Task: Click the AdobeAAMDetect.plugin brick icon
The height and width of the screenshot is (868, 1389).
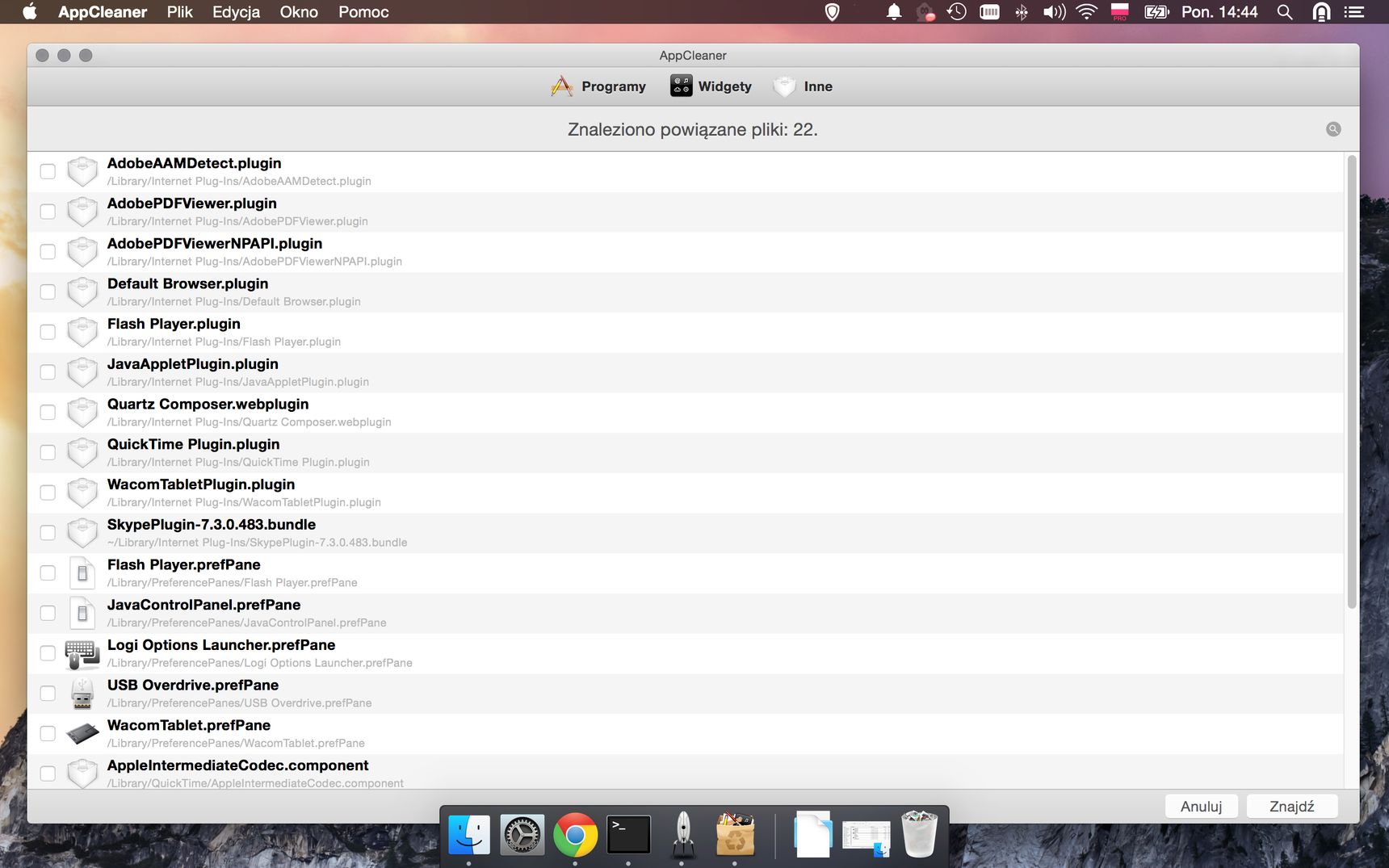Action: coord(82,171)
